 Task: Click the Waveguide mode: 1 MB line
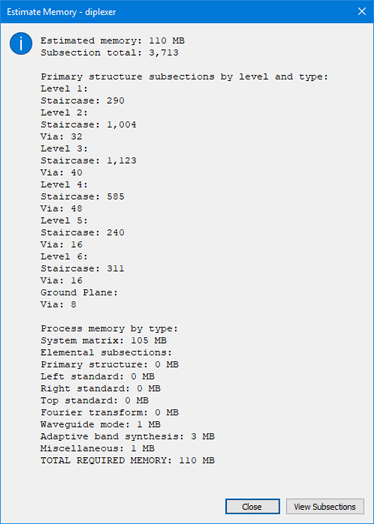click(101, 425)
